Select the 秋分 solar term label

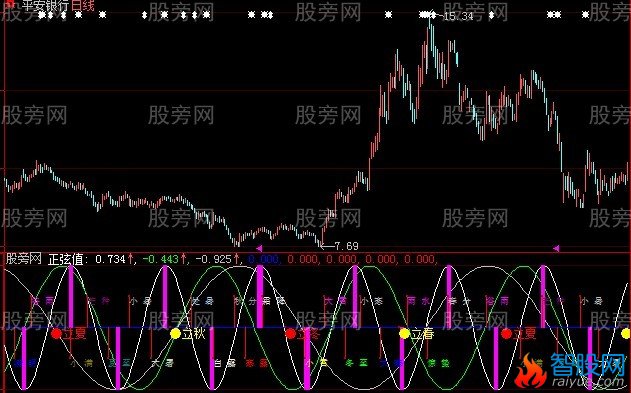click(246, 301)
